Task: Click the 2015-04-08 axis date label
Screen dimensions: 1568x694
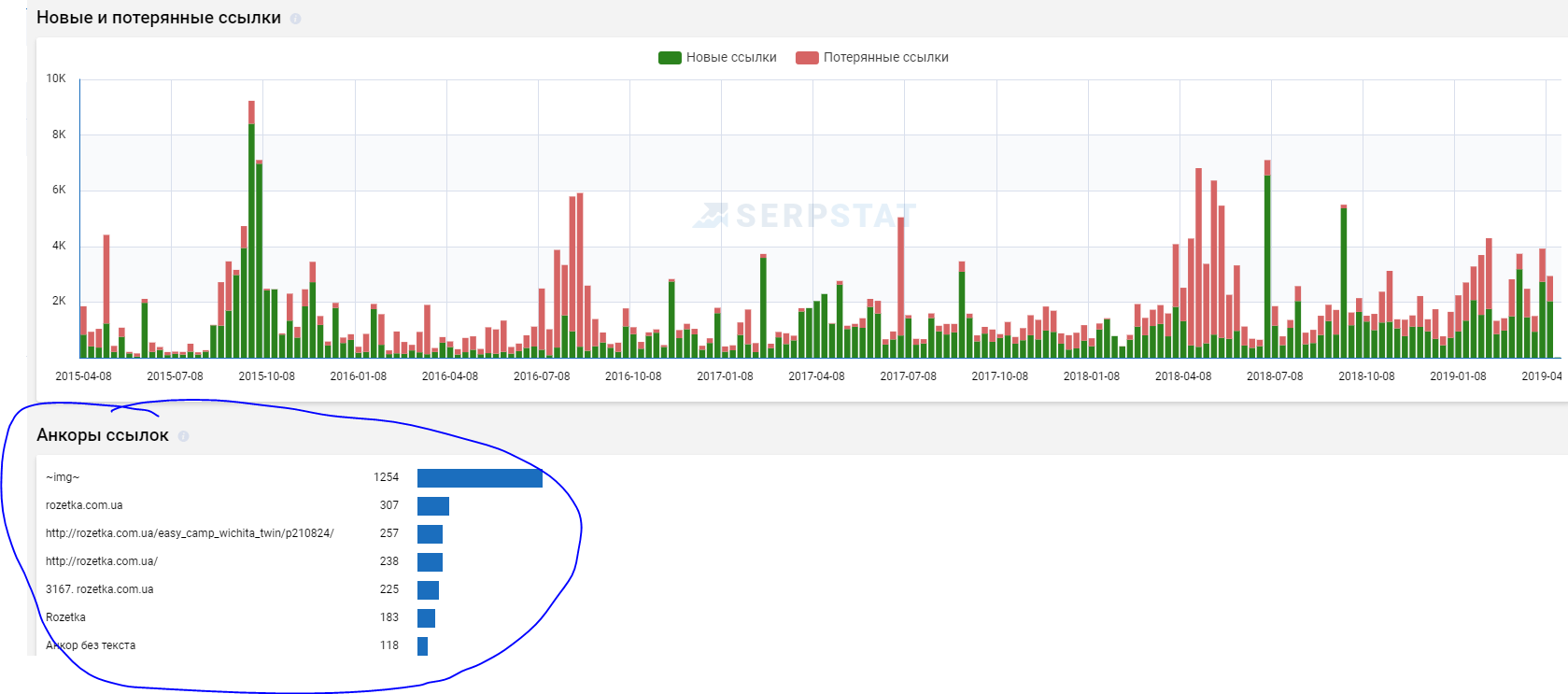Action: point(83,376)
